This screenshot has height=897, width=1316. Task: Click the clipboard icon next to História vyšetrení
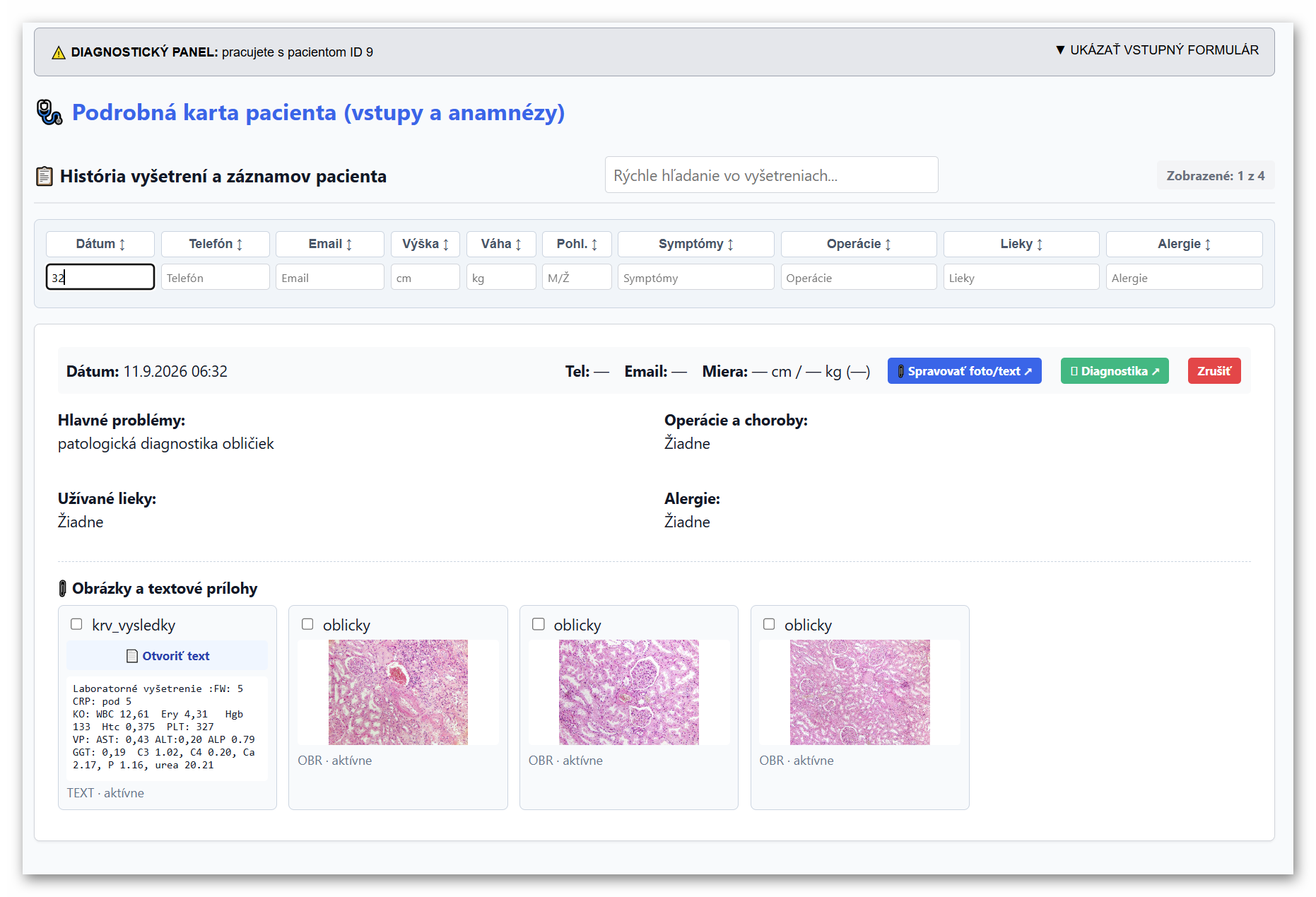click(45, 176)
